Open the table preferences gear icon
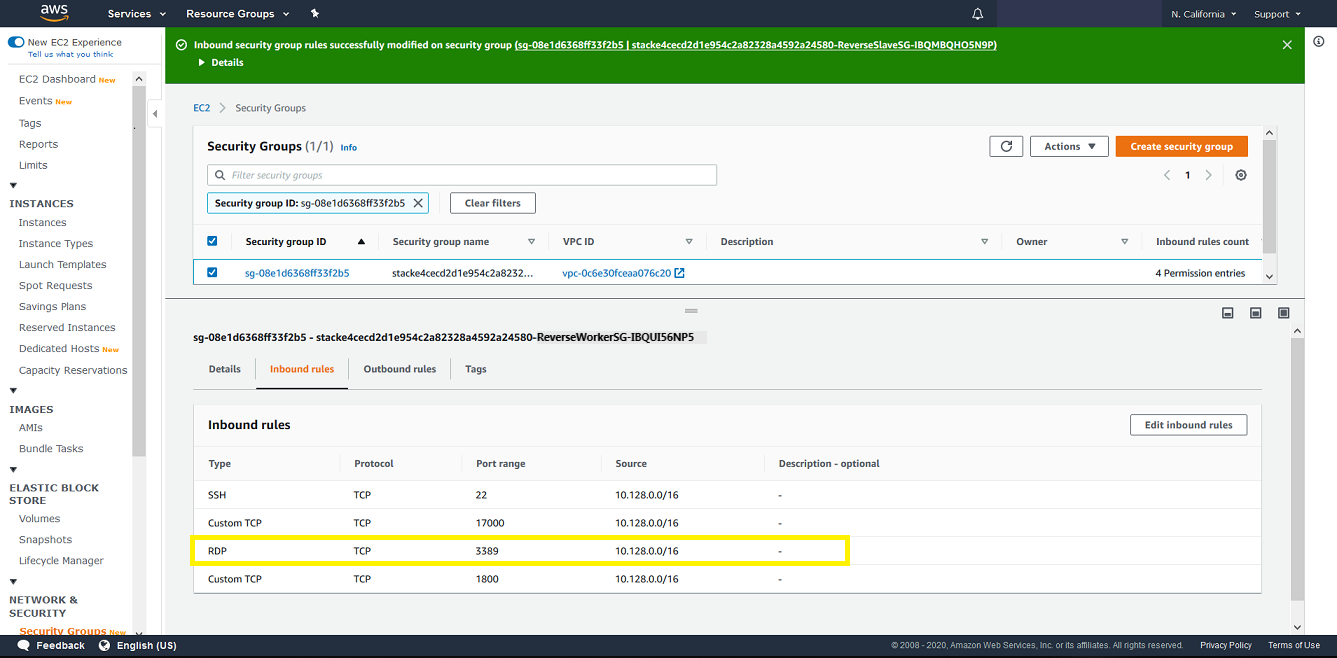The width and height of the screenshot is (1337, 658). [x=1240, y=174]
